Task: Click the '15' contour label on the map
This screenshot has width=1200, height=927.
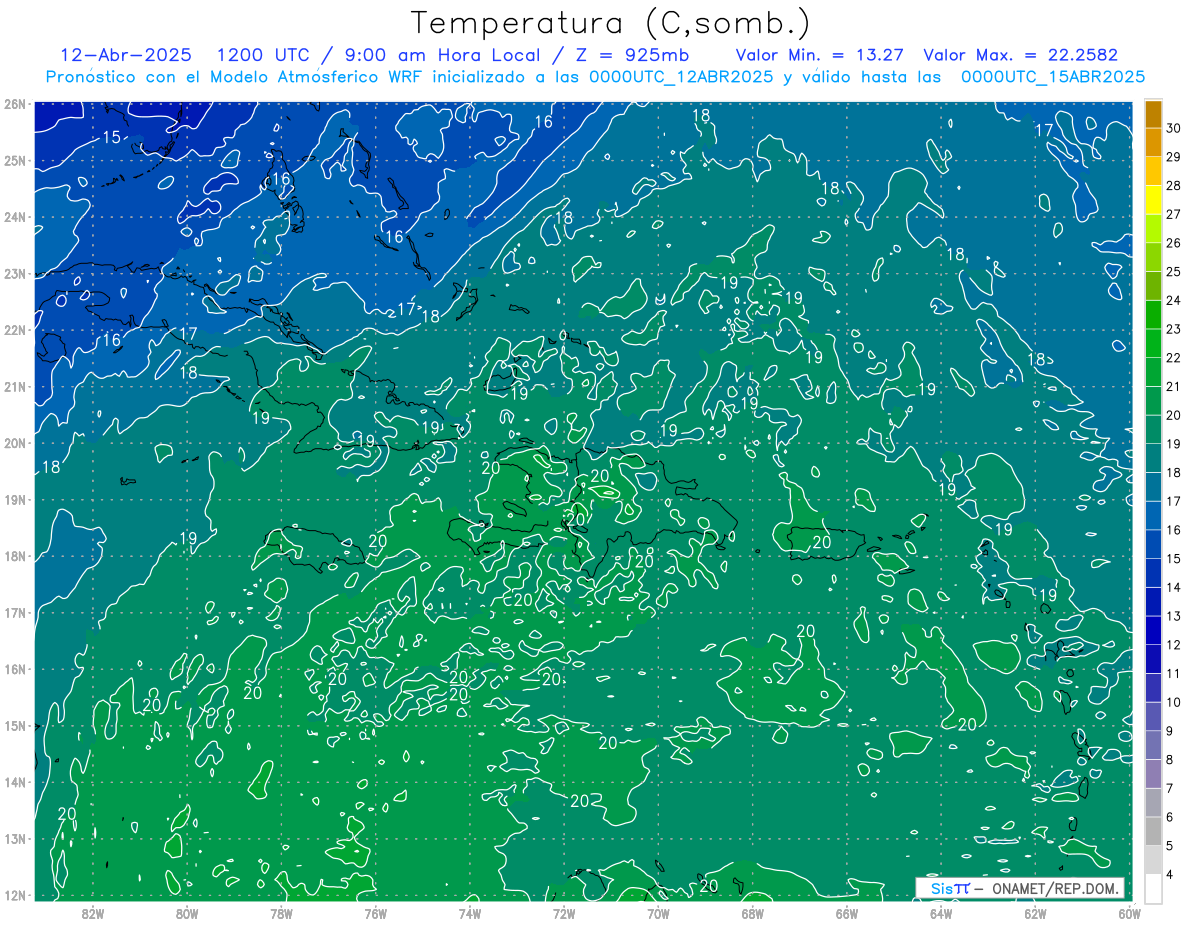Action: (x=112, y=137)
